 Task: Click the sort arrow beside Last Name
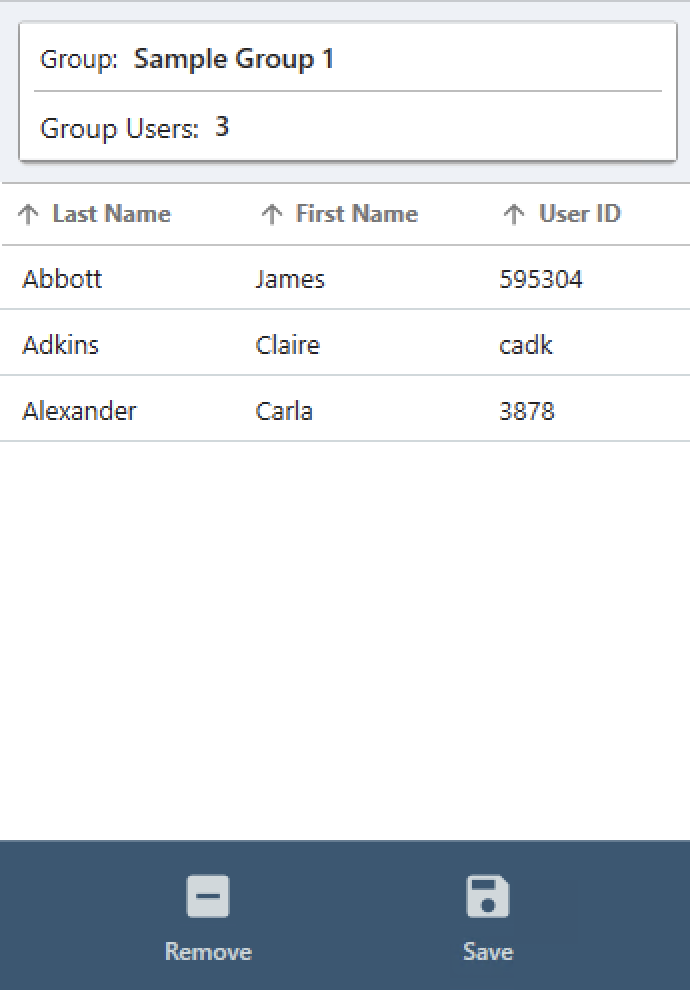(29, 214)
